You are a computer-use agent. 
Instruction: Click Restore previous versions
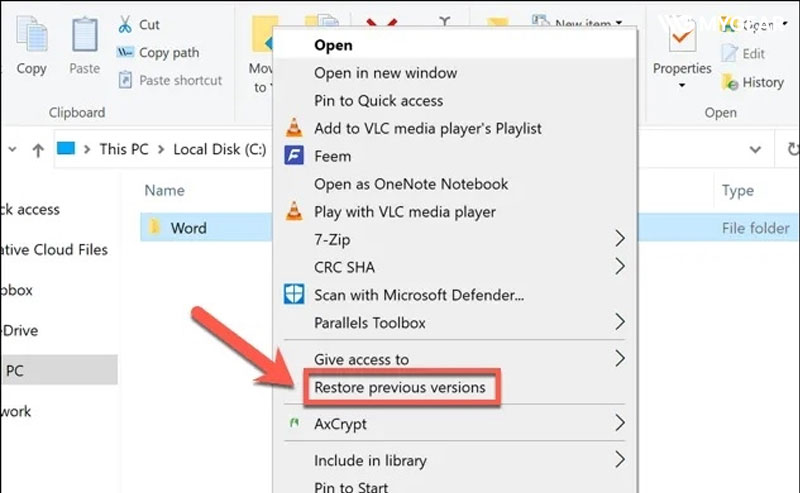point(399,387)
